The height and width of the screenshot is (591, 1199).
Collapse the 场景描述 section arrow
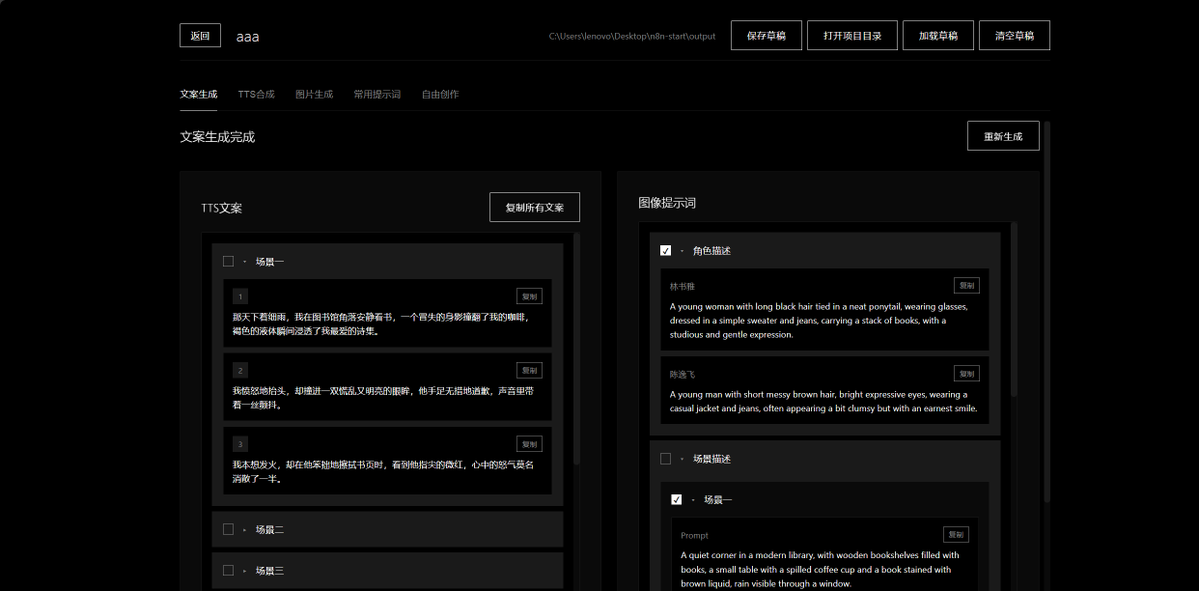tap(682, 459)
